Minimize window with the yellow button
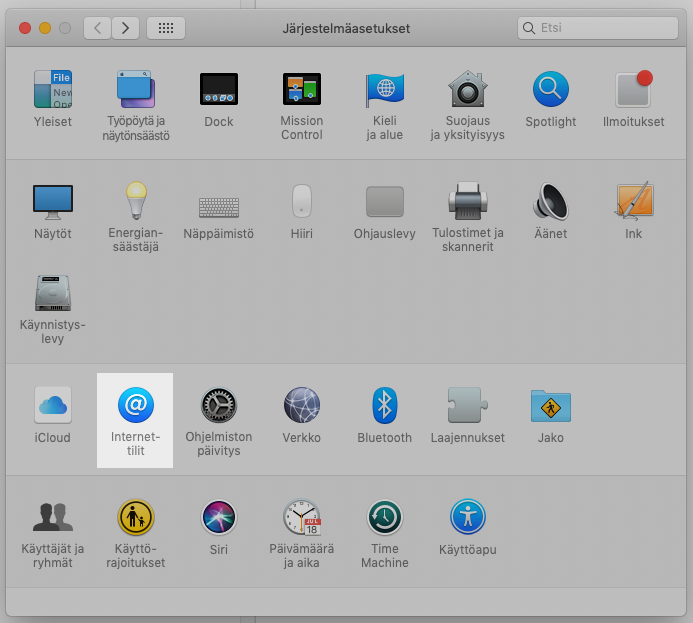 (x=45, y=28)
